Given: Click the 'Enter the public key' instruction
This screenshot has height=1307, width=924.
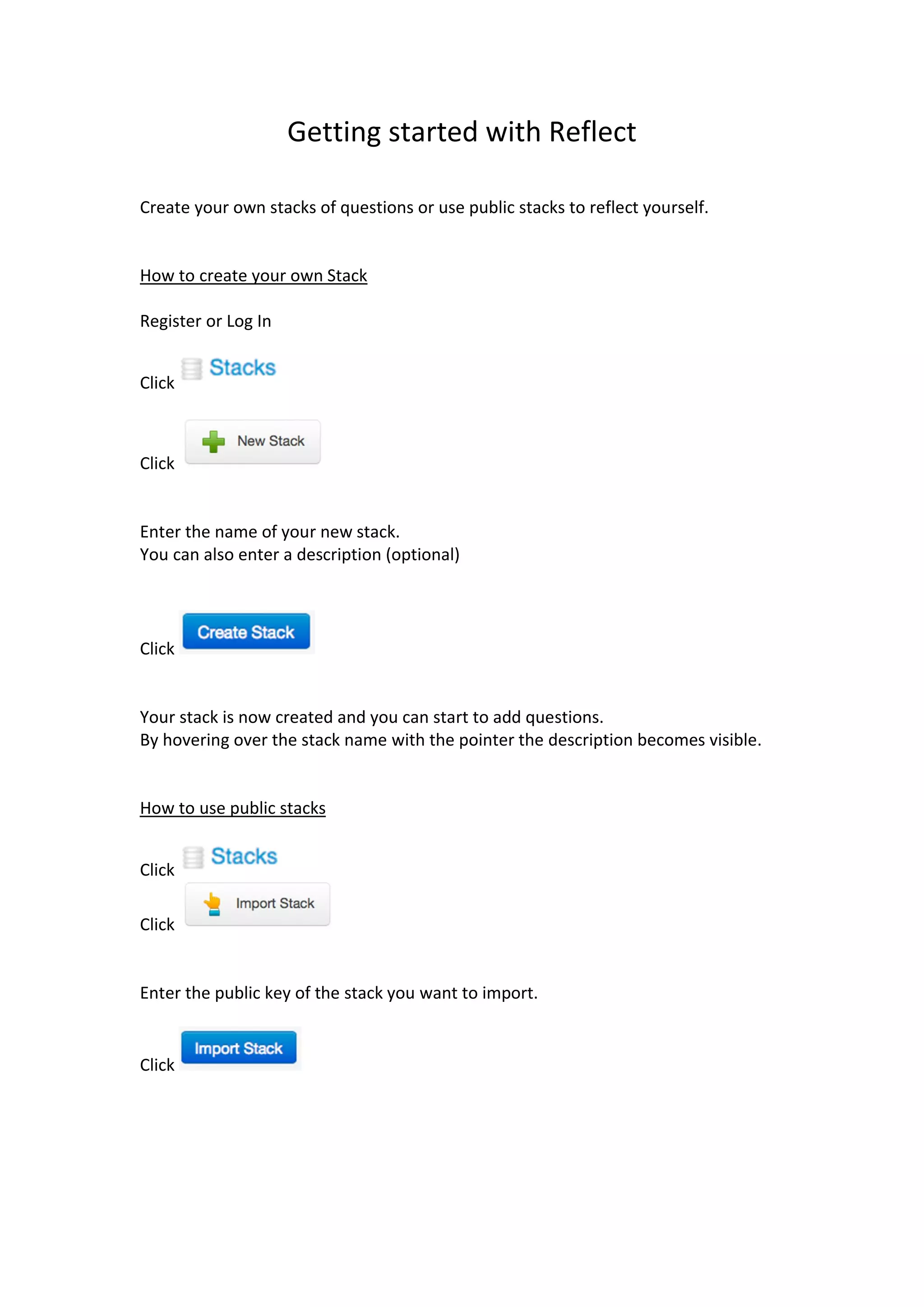Looking at the screenshot, I should pyautogui.click(x=338, y=993).
